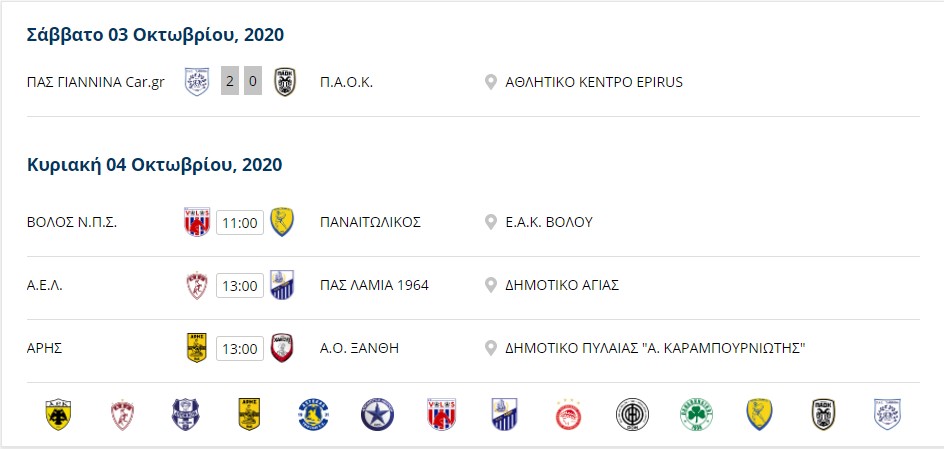
Task: Open the 11:00 kickoff time box
Action: click(x=240, y=223)
